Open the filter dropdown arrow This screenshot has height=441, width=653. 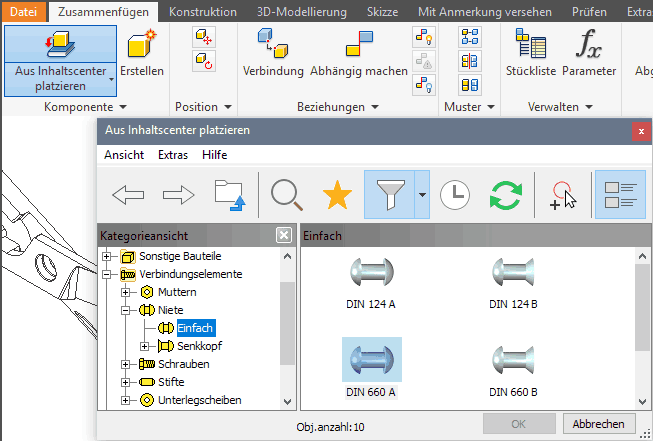tap(422, 194)
